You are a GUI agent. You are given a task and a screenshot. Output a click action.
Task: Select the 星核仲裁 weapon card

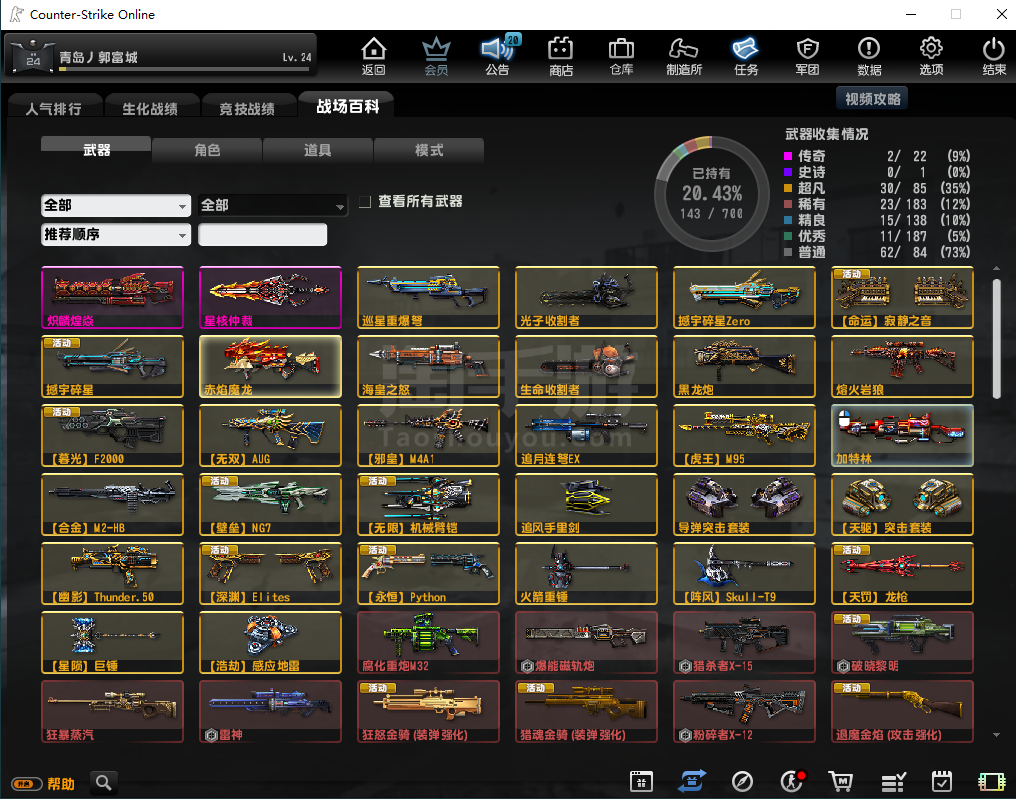[x=270, y=297]
